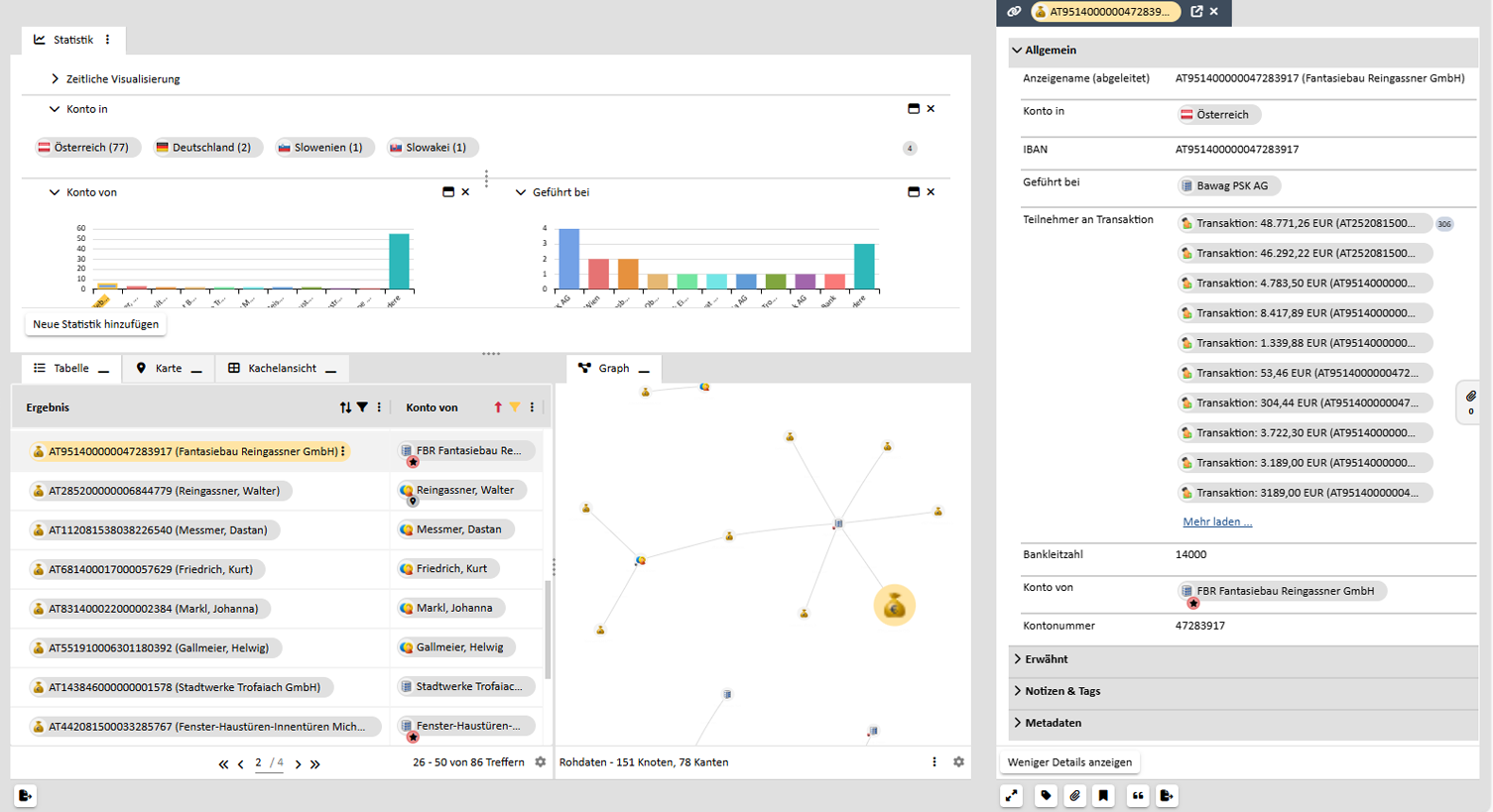This screenshot has height=812, width=1493.
Task: Minimize the Kachelansicht view
Action: [331, 370]
